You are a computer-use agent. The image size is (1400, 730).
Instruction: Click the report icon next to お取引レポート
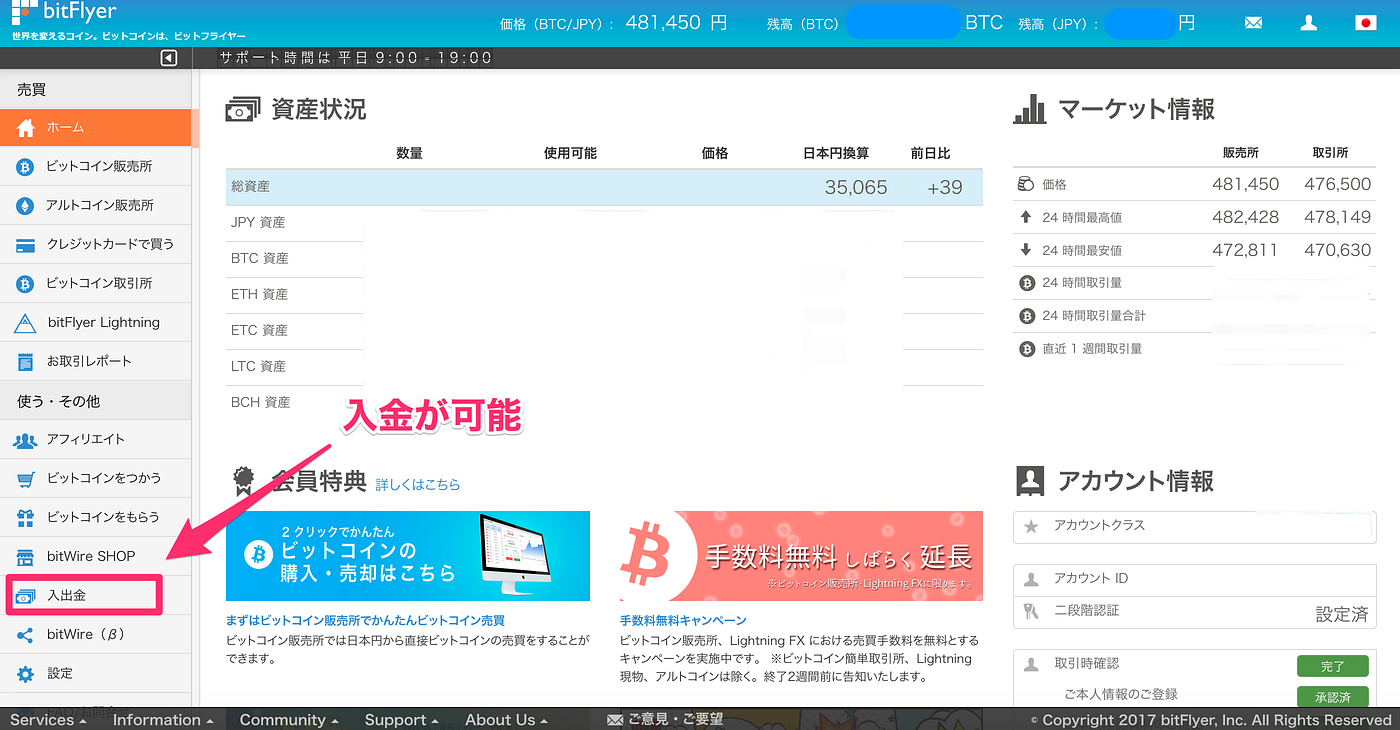[x=26, y=361]
